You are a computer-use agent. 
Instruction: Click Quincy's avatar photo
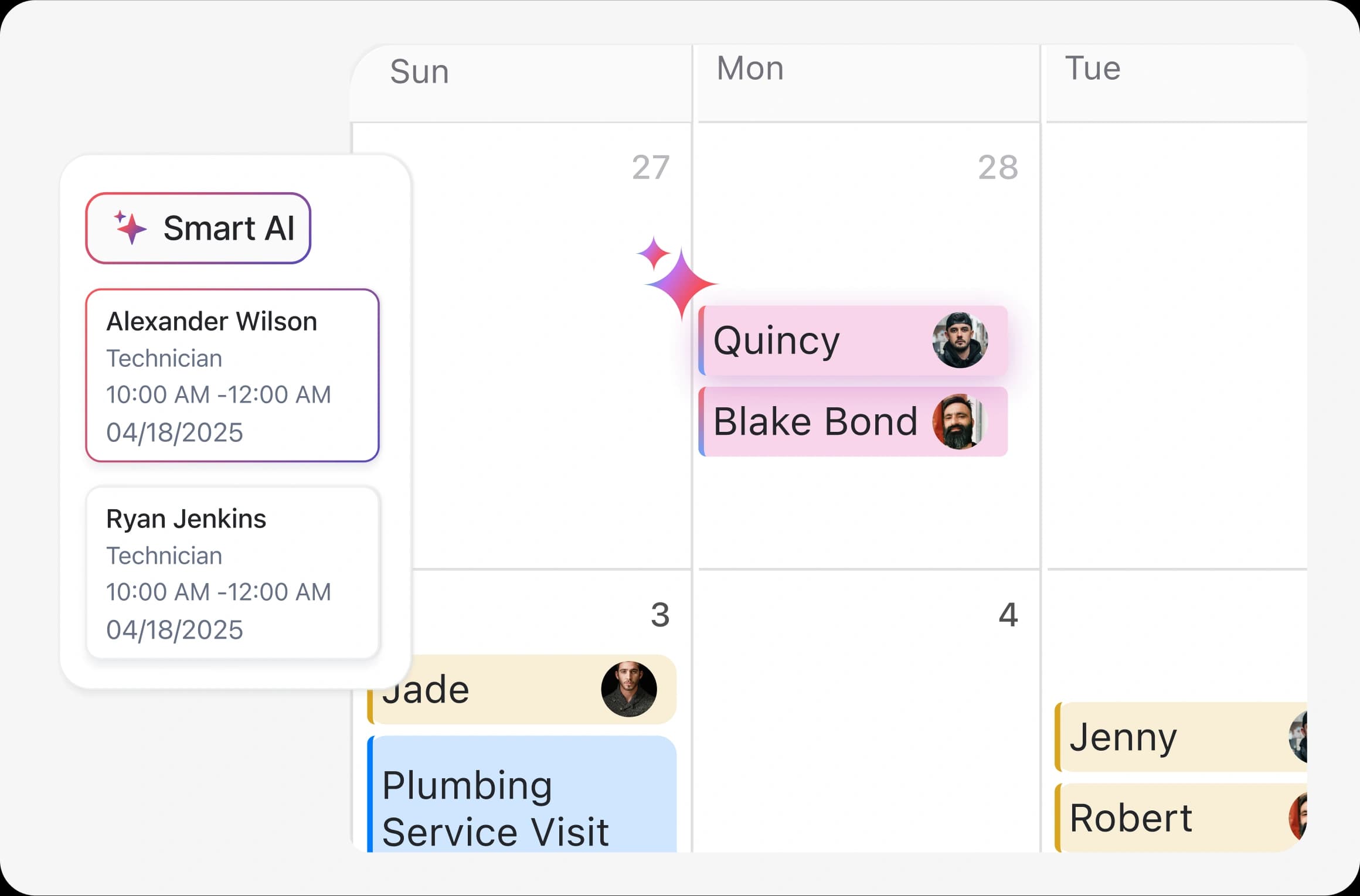pyautogui.click(x=960, y=340)
